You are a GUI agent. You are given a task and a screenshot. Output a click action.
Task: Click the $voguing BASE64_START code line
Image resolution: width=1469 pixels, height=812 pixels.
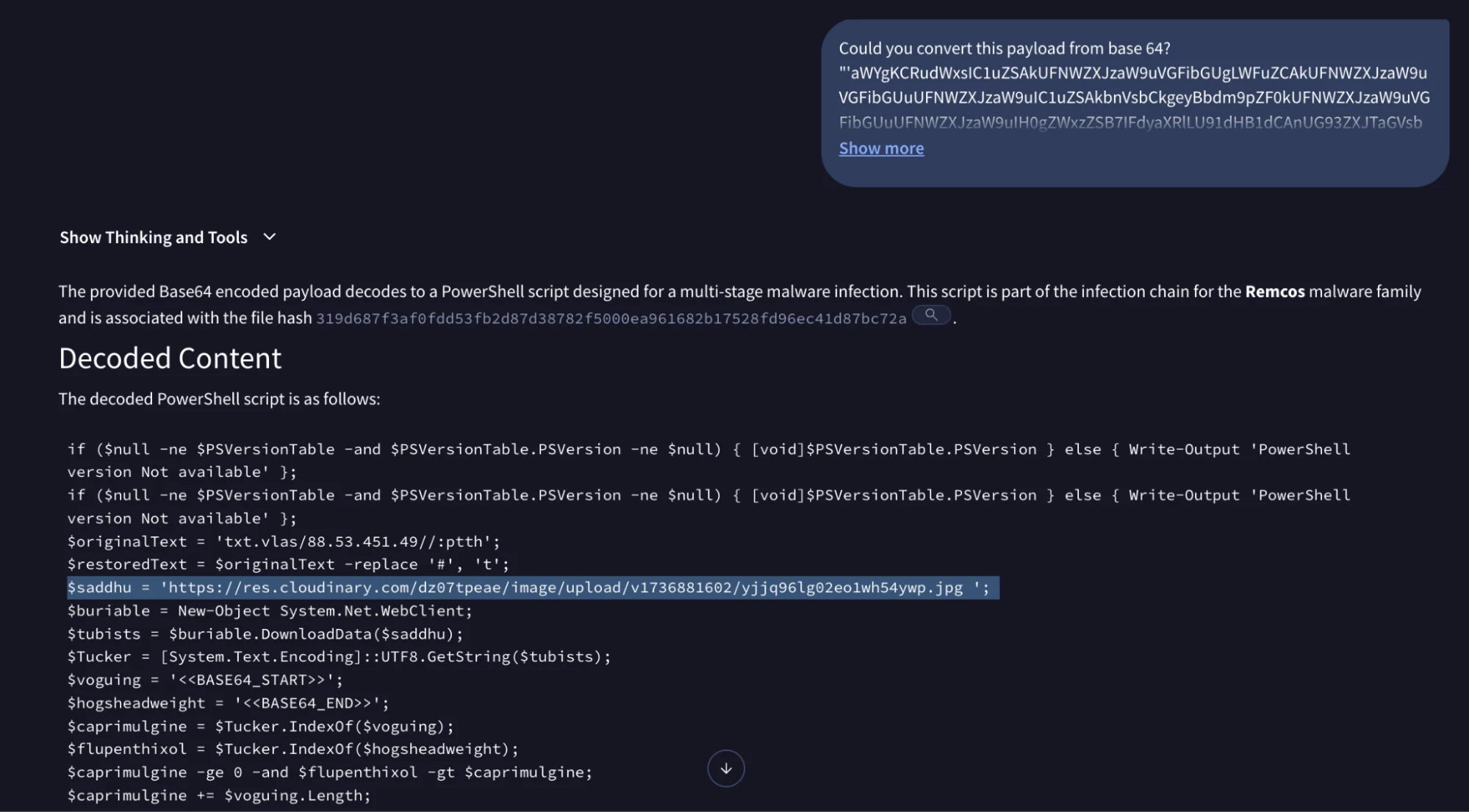coord(205,680)
